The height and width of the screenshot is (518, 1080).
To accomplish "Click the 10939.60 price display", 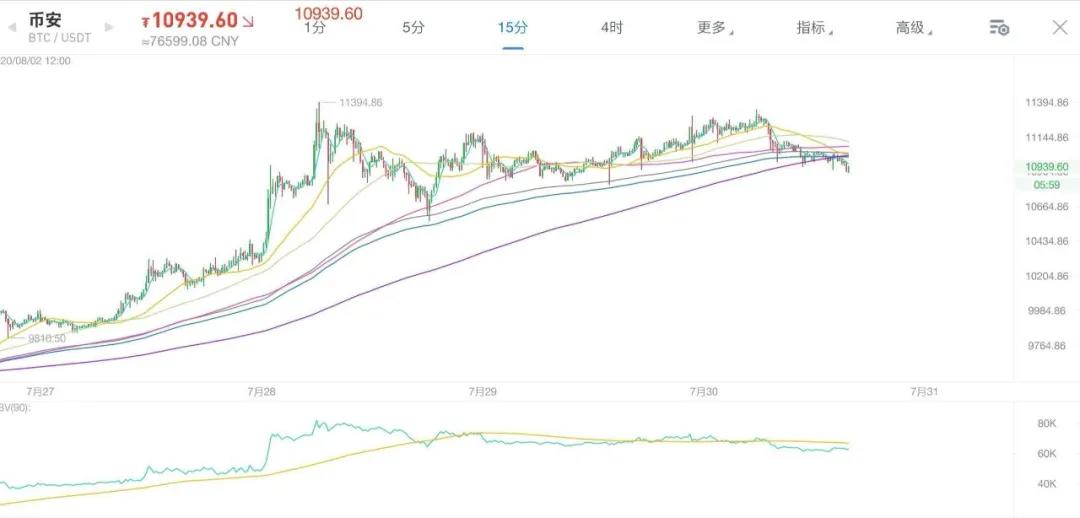I will tap(189, 21).
